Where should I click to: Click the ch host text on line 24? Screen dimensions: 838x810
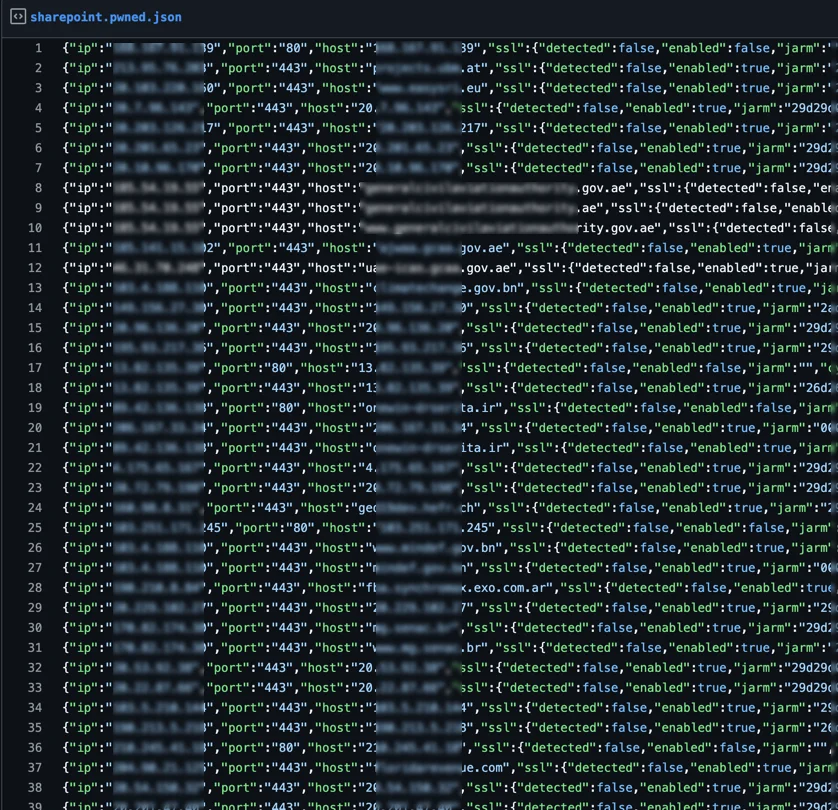click(x=467, y=508)
